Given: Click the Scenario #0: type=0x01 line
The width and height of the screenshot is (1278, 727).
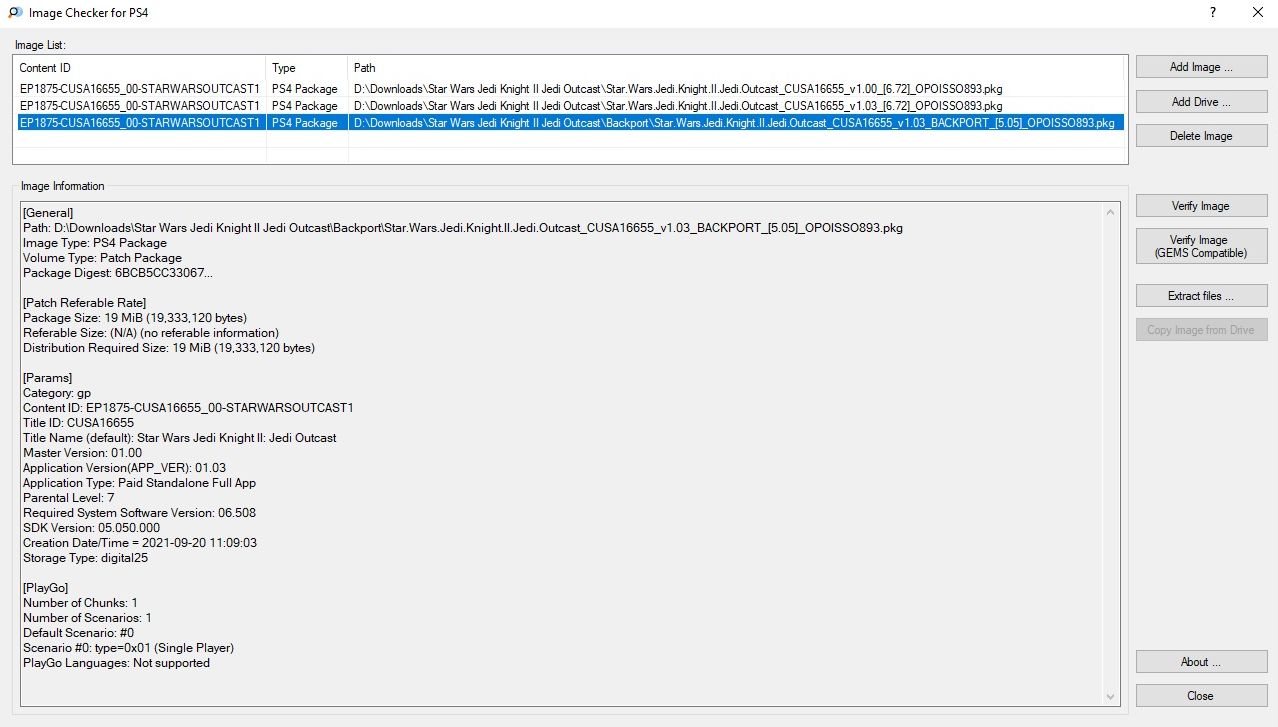Looking at the screenshot, I should [x=128, y=648].
